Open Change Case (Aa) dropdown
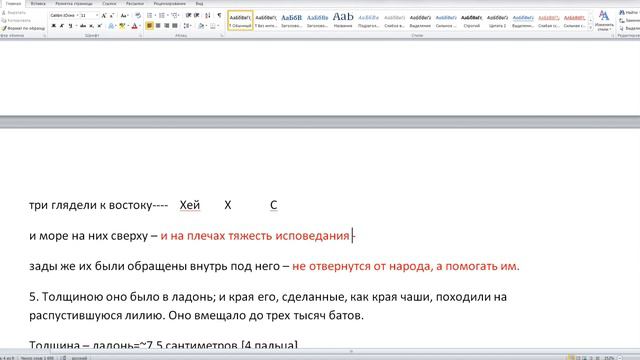640x360 pixels. click(124, 16)
